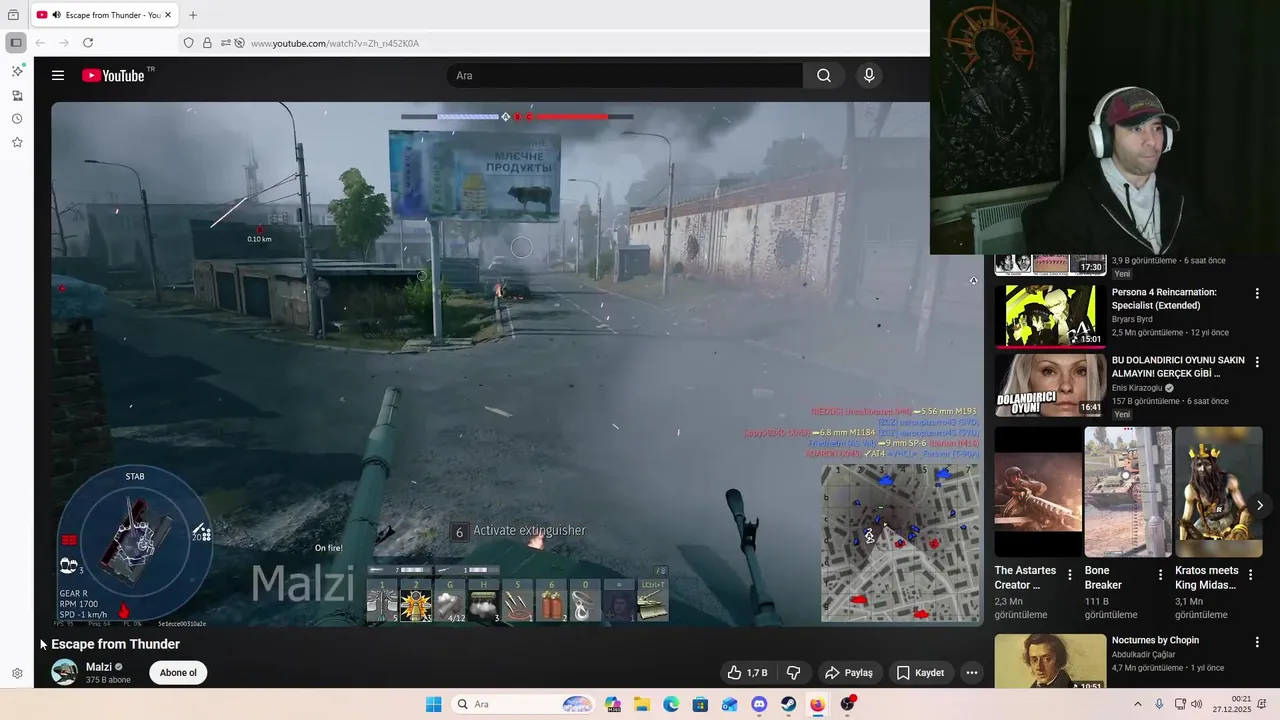Open 'Persona 4 Reincarnation: Specialist (Extended)' title

pyautogui.click(x=1164, y=298)
